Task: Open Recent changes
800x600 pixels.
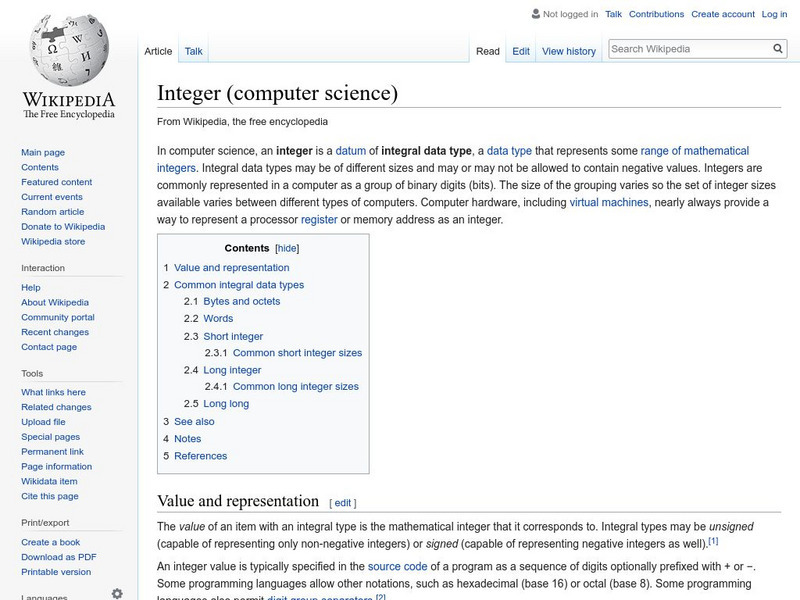Action: point(55,332)
